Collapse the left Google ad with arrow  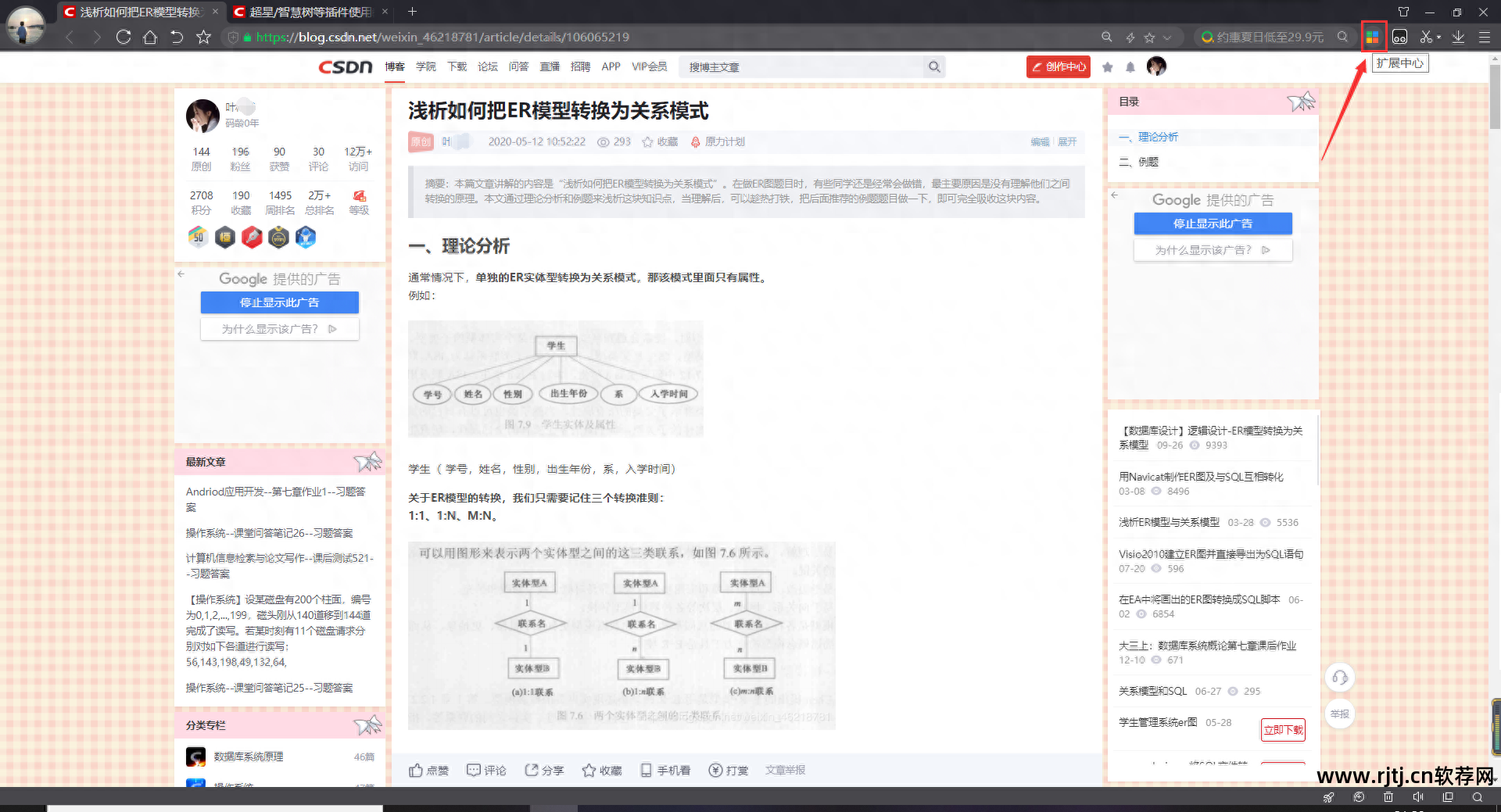pyautogui.click(x=181, y=274)
